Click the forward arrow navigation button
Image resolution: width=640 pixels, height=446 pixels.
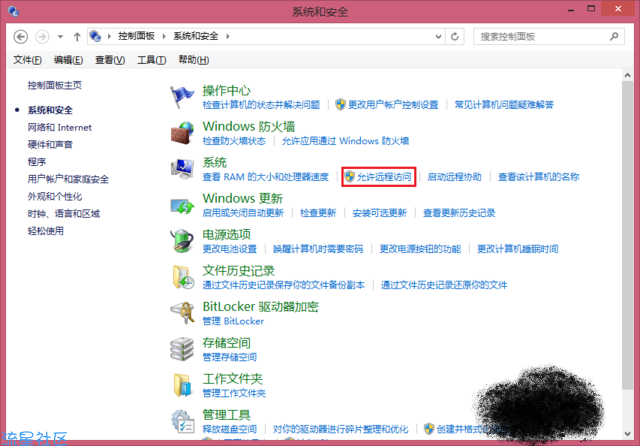pos(42,37)
